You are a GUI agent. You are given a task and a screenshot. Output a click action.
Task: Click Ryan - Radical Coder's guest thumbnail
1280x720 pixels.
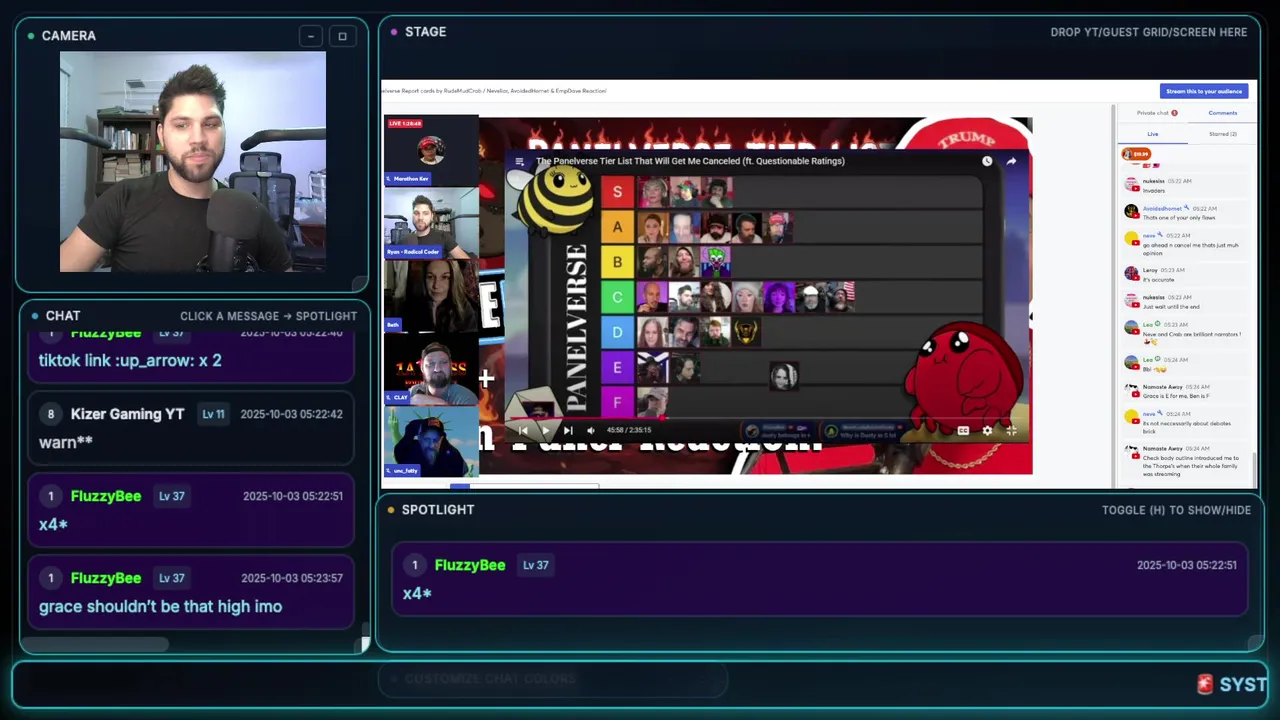pos(431,222)
